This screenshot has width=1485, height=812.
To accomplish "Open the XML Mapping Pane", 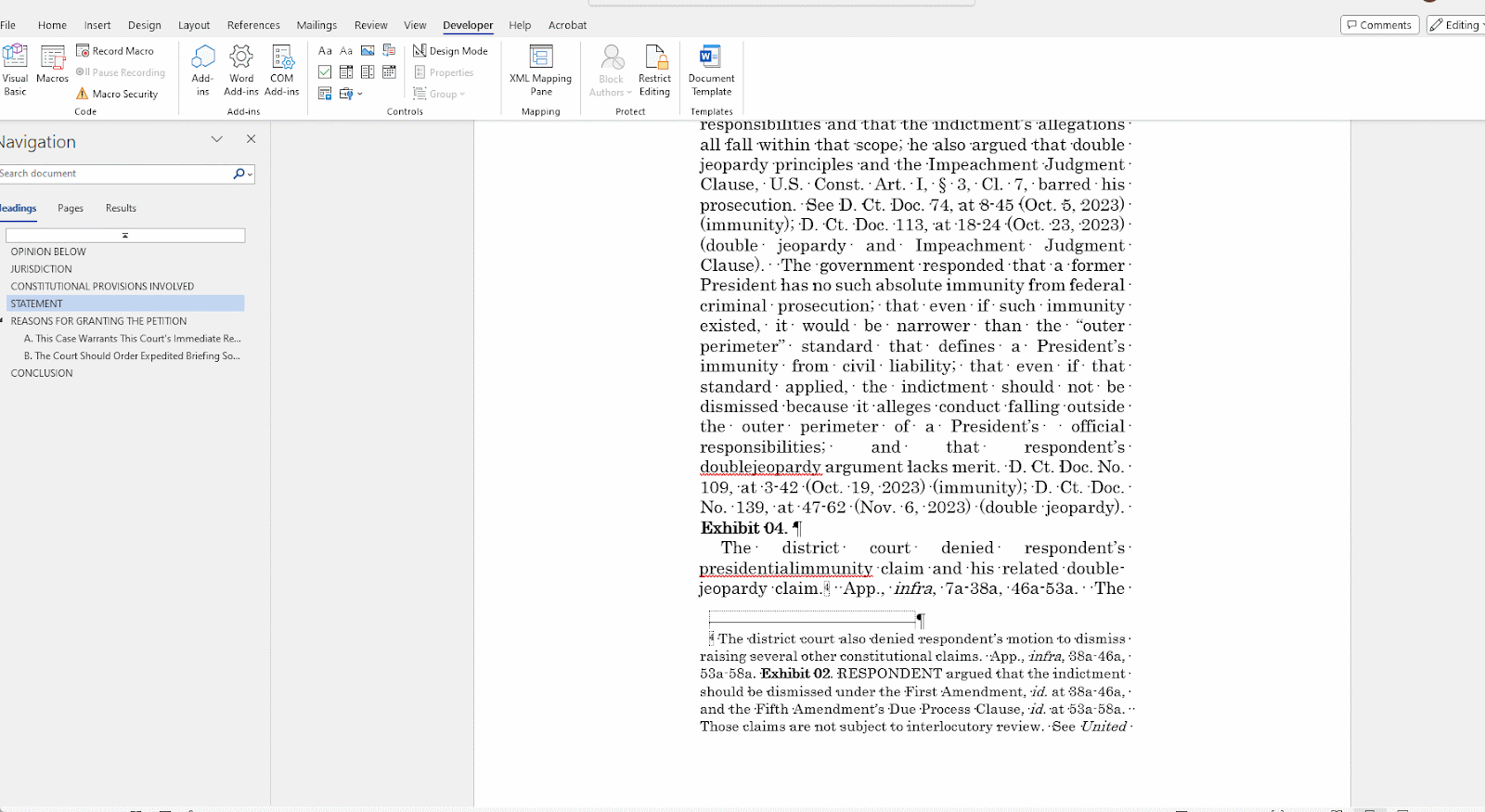I will tap(541, 71).
